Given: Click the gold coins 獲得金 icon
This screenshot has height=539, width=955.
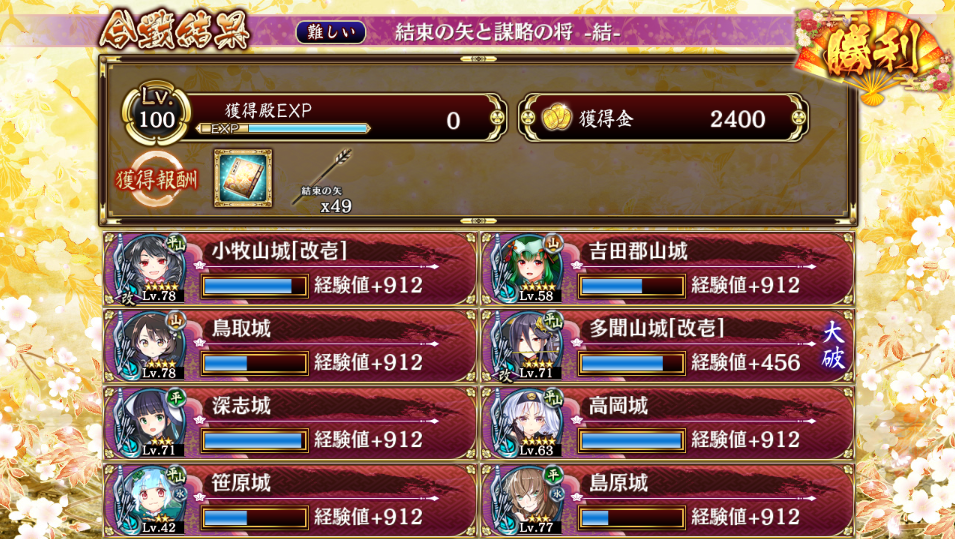Looking at the screenshot, I should tap(556, 119).
